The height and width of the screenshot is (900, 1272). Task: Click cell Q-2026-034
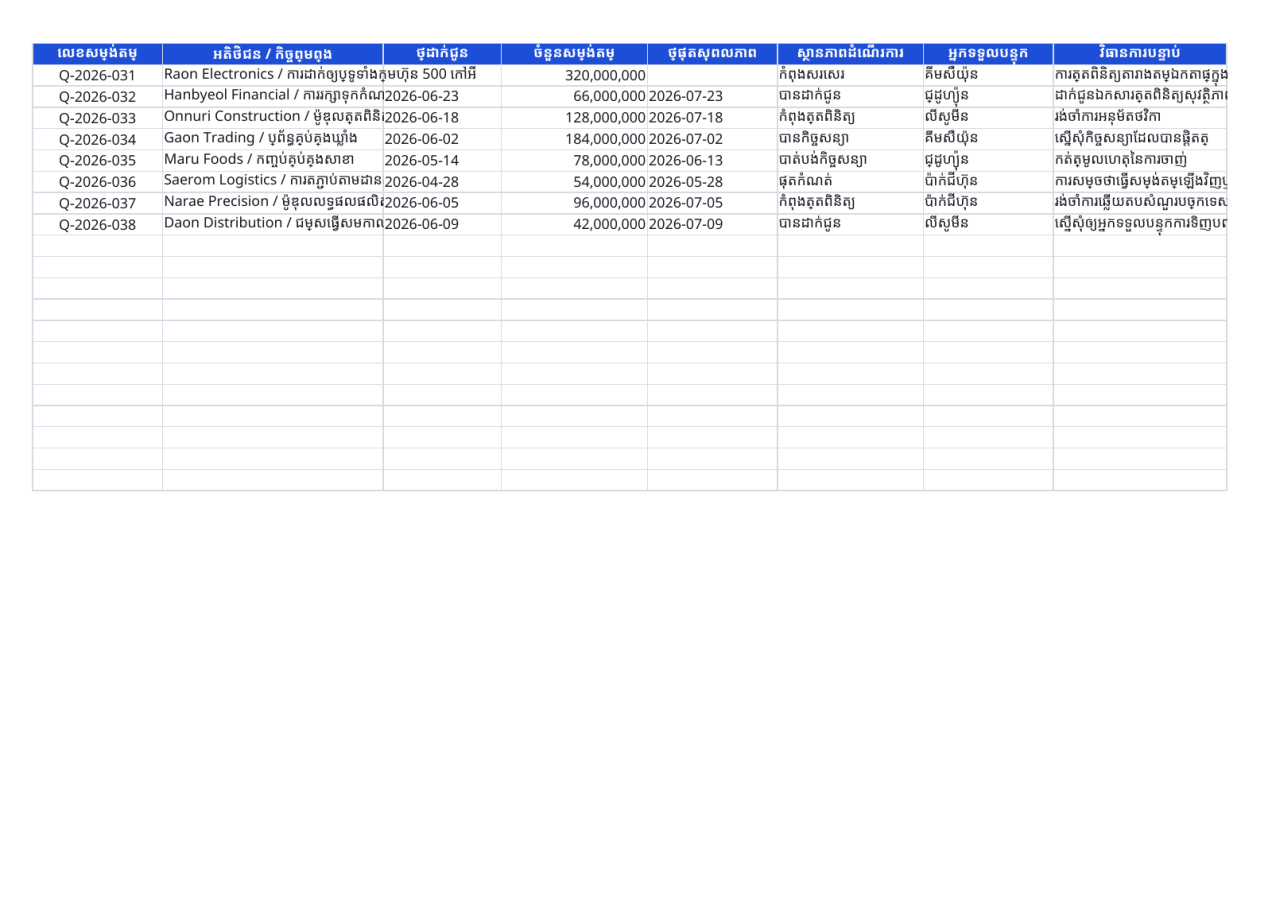pyautogui.click(x=97, y=139)
